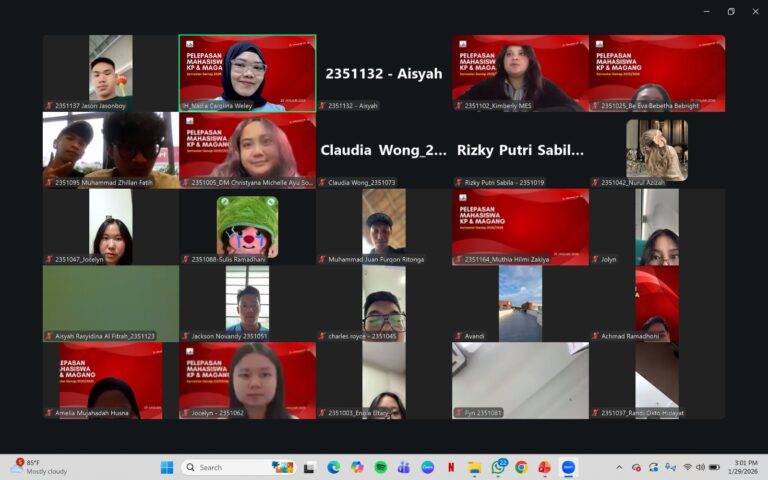
Task: Click name label '2351047_Jocelyn'
Action: (79, 260)
